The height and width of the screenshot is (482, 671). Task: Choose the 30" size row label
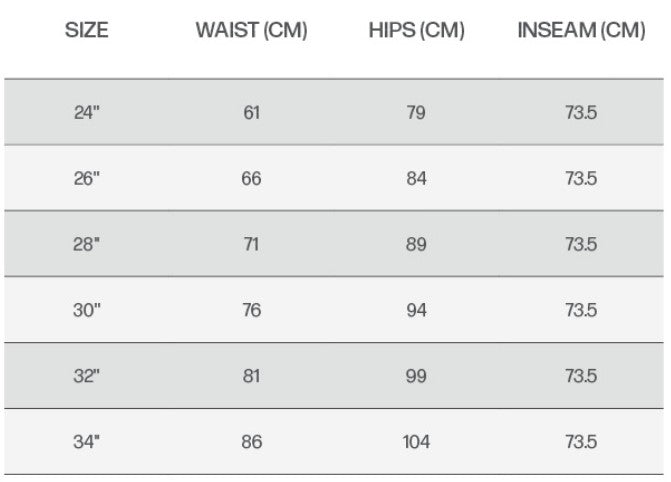(87, 310)
